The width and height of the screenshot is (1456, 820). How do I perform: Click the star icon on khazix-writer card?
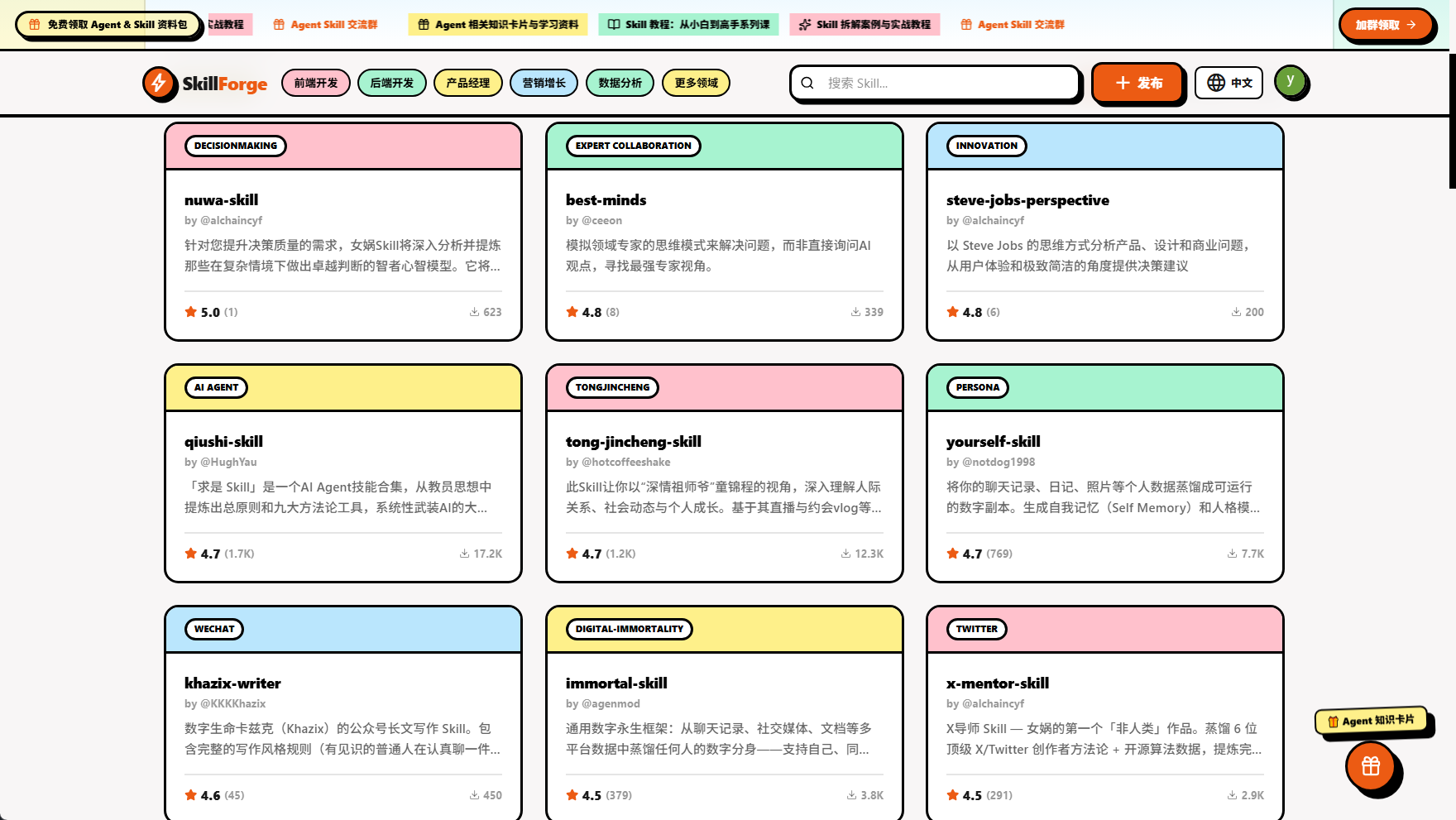pos(191,795)
